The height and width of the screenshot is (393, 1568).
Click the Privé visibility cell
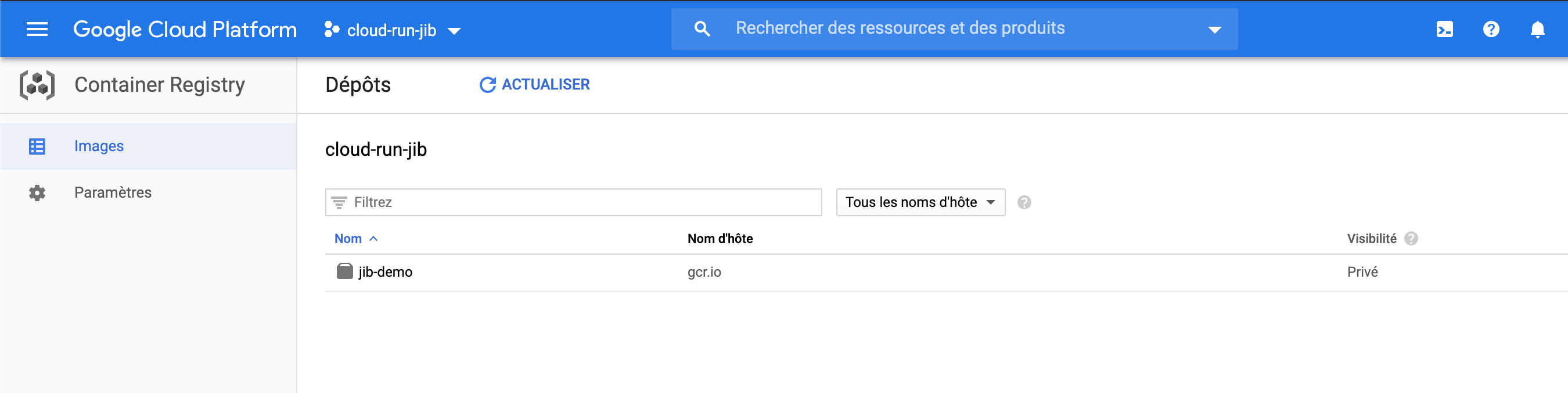point(1362,271)
